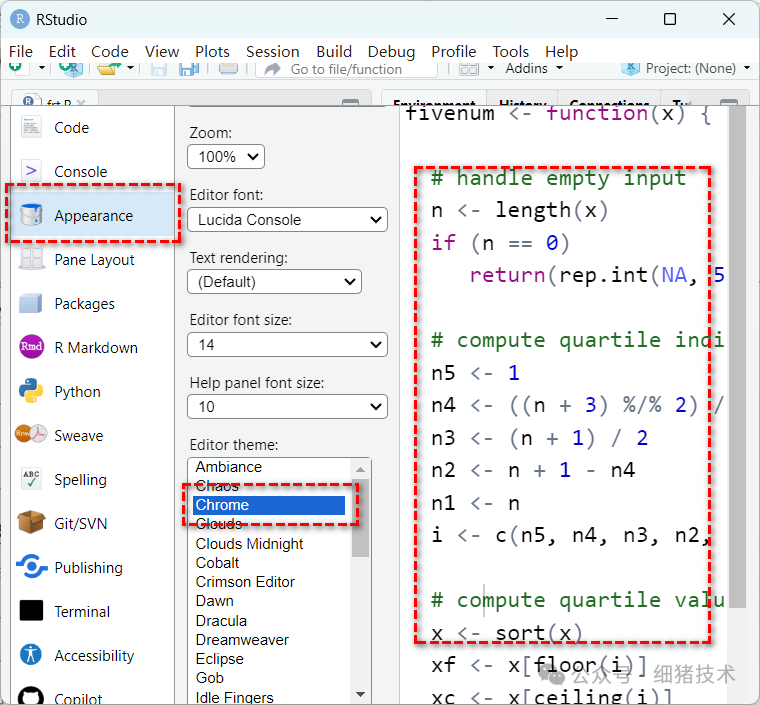Select the Chrome editor theme
The height and width of the screenshot is (705, 760).
click(x=269, y=505)
